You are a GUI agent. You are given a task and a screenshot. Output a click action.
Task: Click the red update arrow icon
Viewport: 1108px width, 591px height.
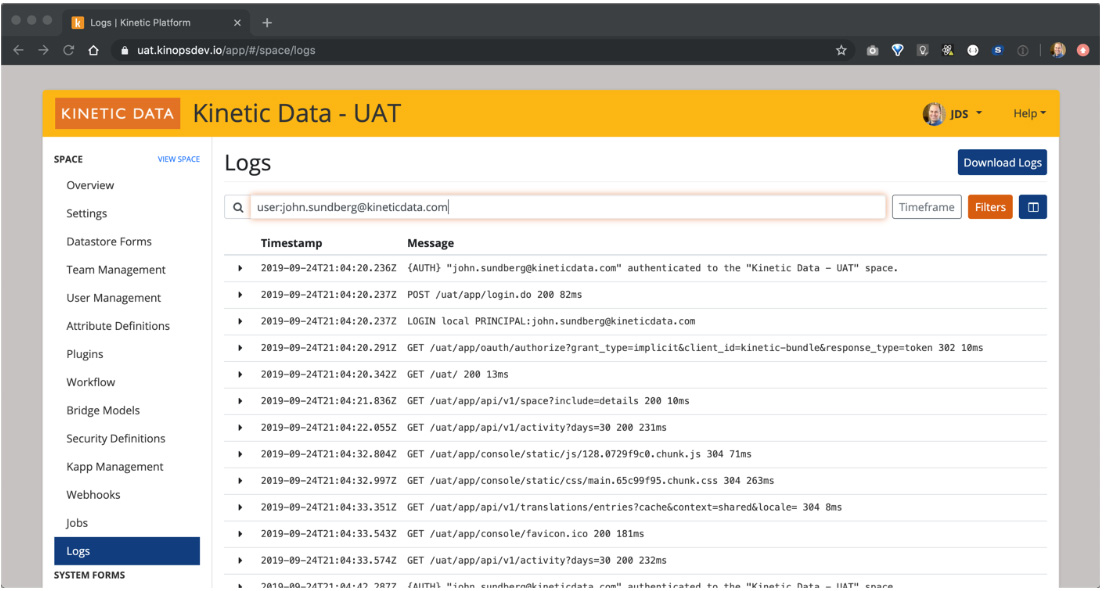(1083, 50)
